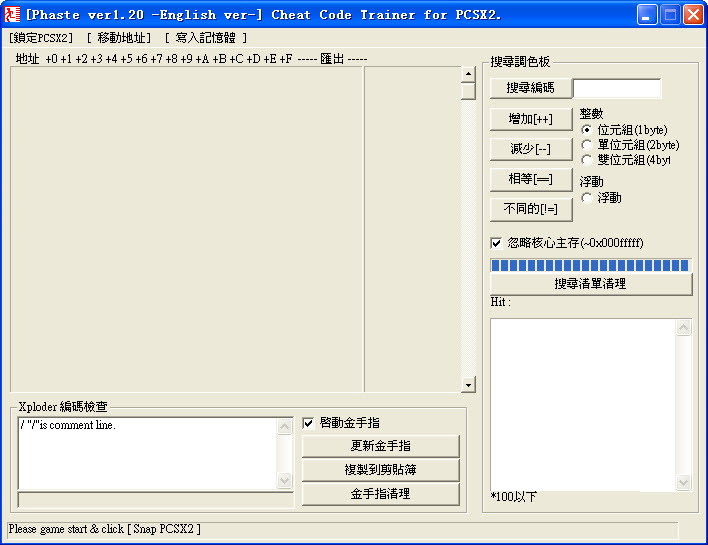This screenshot has width=708, height=545.
Task: Select the 雙位元組(4byte) radio button
Action: tap(587, 160)
